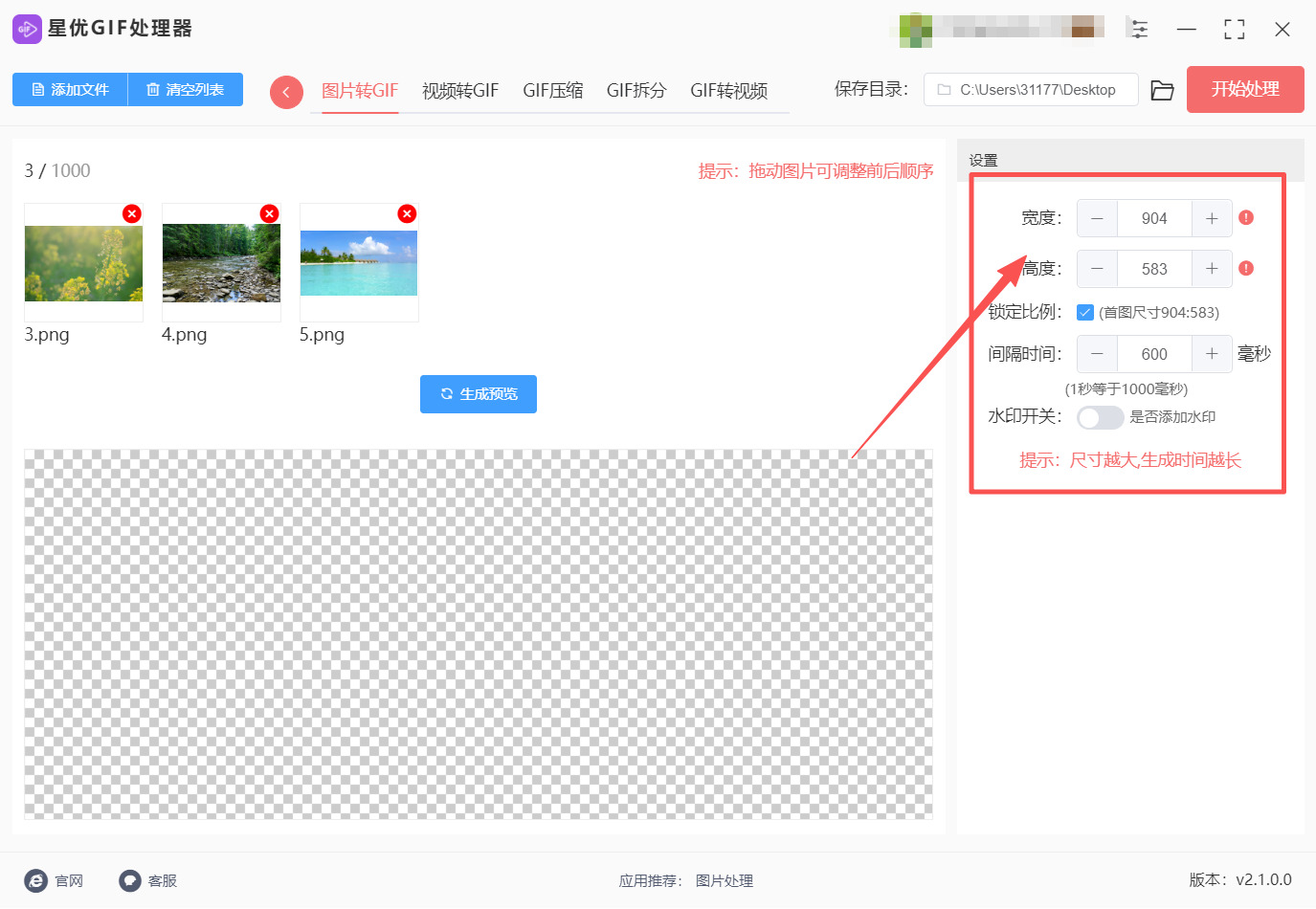This screenshot has width=1316, height=909.
Task: Enable the watermark switch
Action: (x=1100, y=417)
